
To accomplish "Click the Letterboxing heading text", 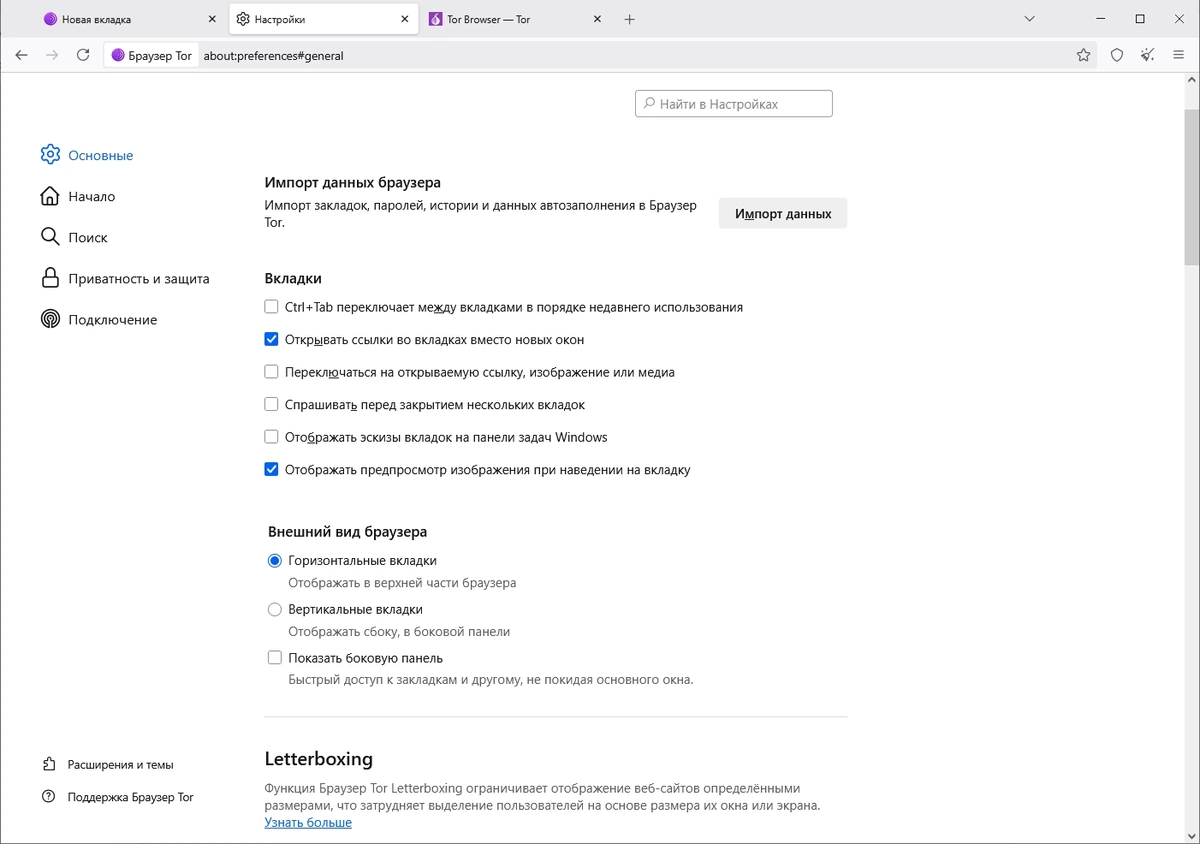I will pyautogui.click(x=318, y=758).
